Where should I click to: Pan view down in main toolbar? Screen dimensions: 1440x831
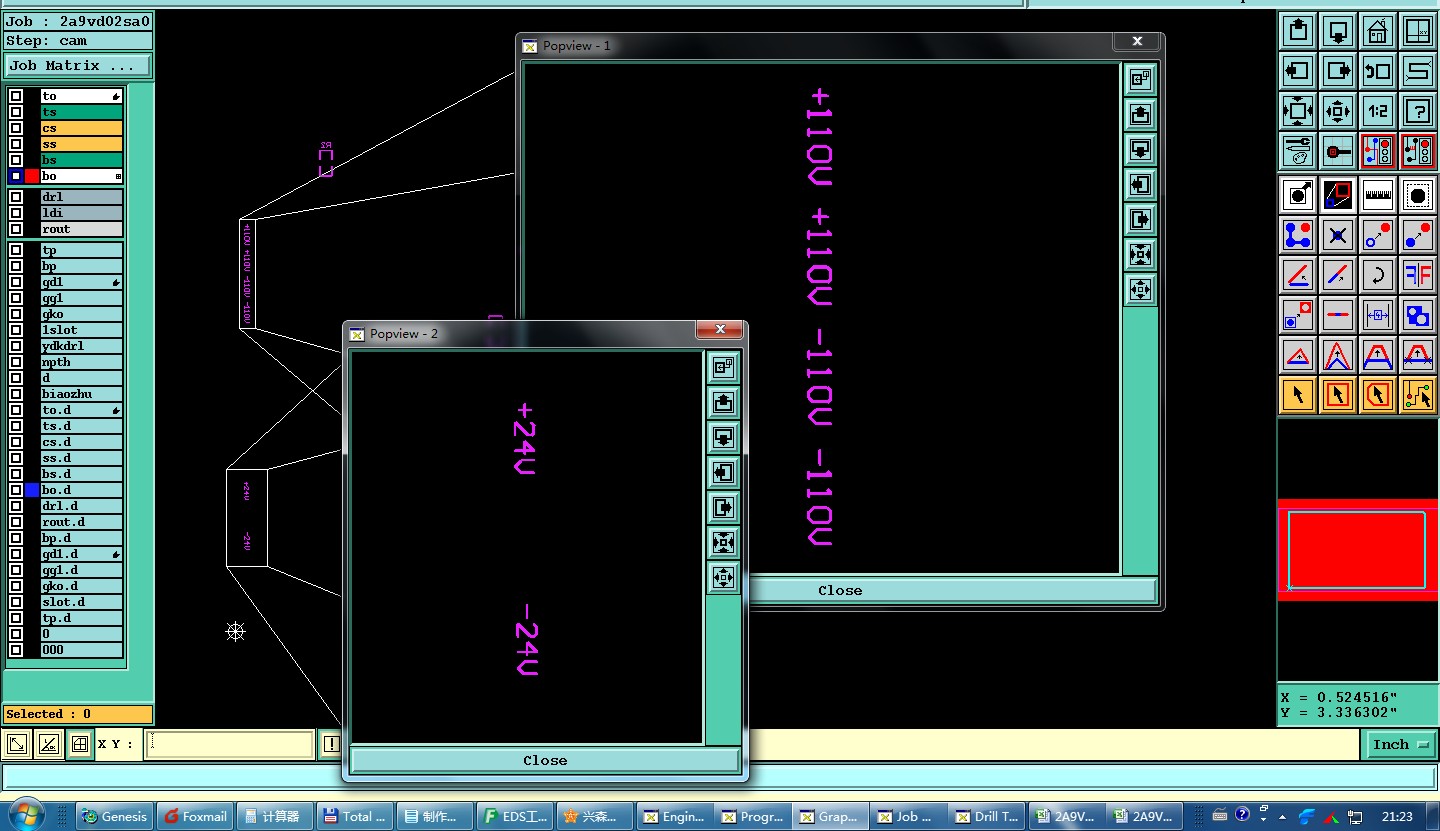pos(1338,30)
